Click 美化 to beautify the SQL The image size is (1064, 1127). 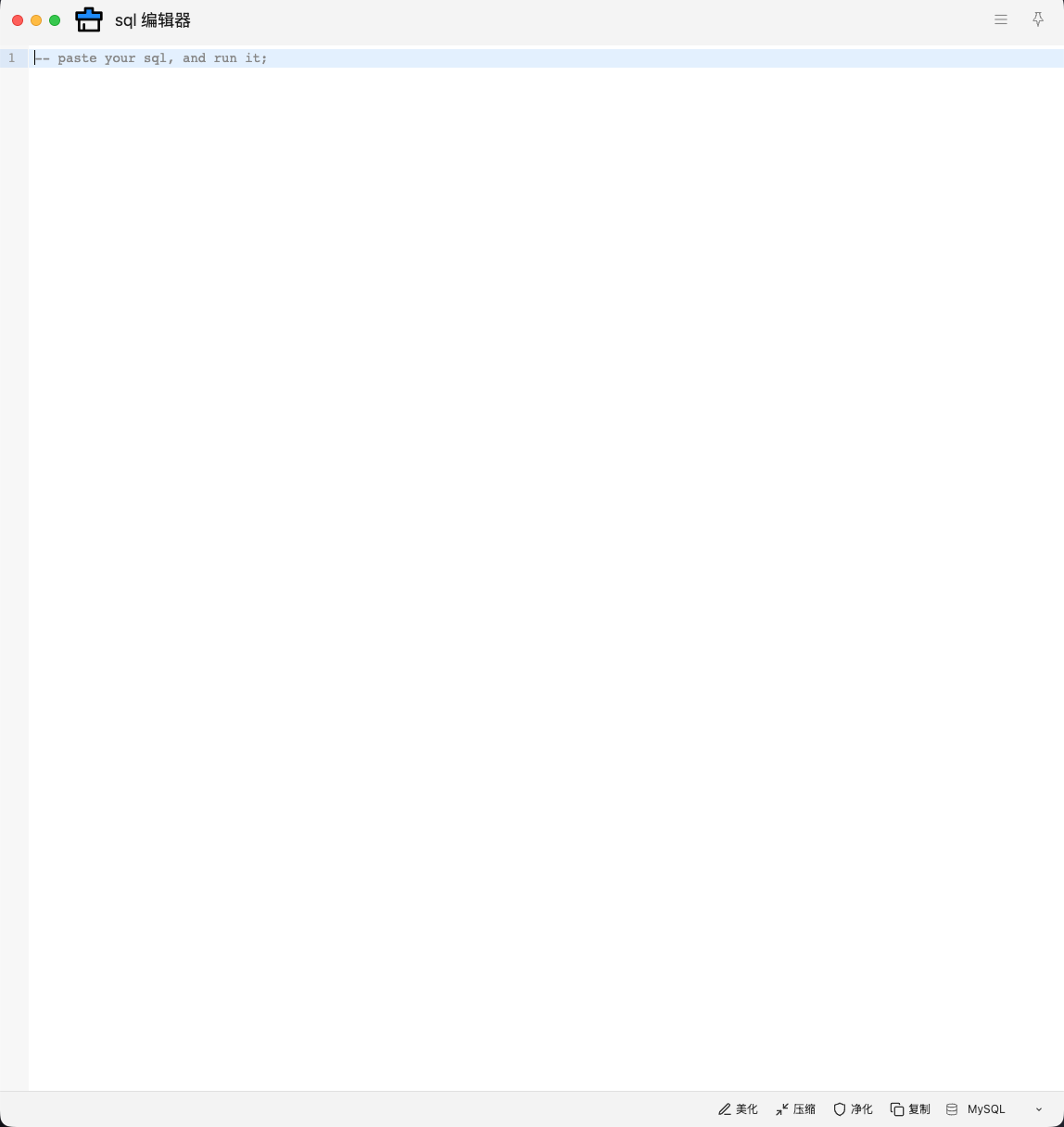click(738, 1109)
